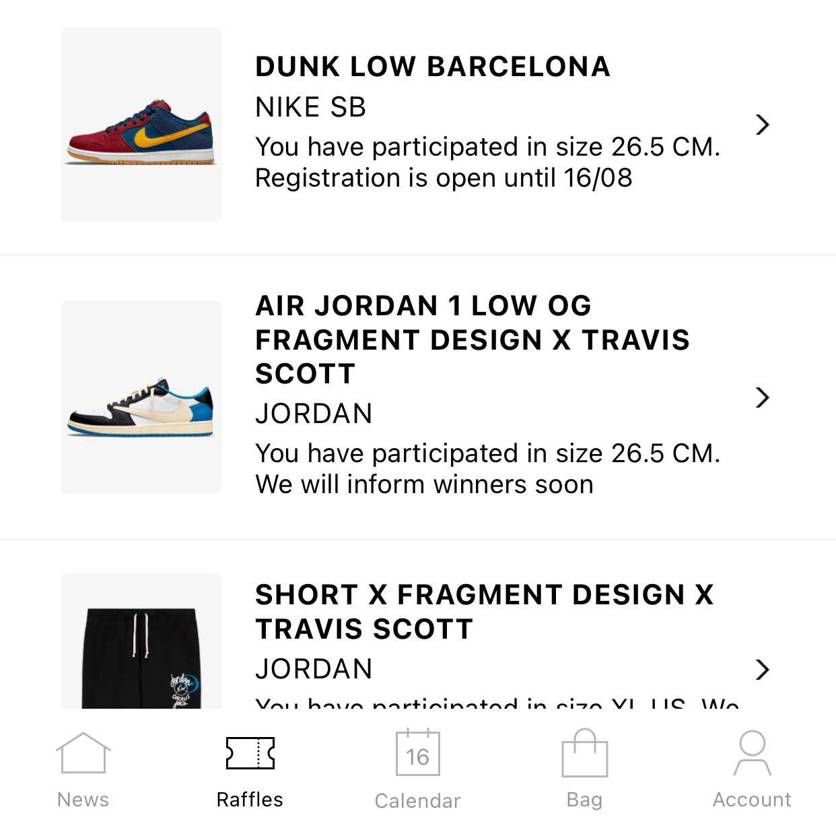Select the Dunk Low Barcelona shoe thumbnail
The height and width of the screenshot is (830, 836).
141,124
